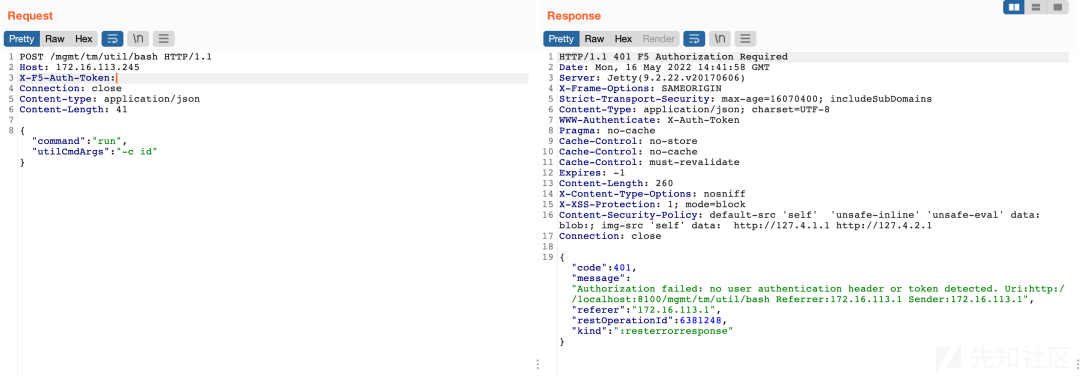The width and height of the screenshot is (1080, 376).
Task: Click the Response panel heading
Action: [x=574, y=15]
